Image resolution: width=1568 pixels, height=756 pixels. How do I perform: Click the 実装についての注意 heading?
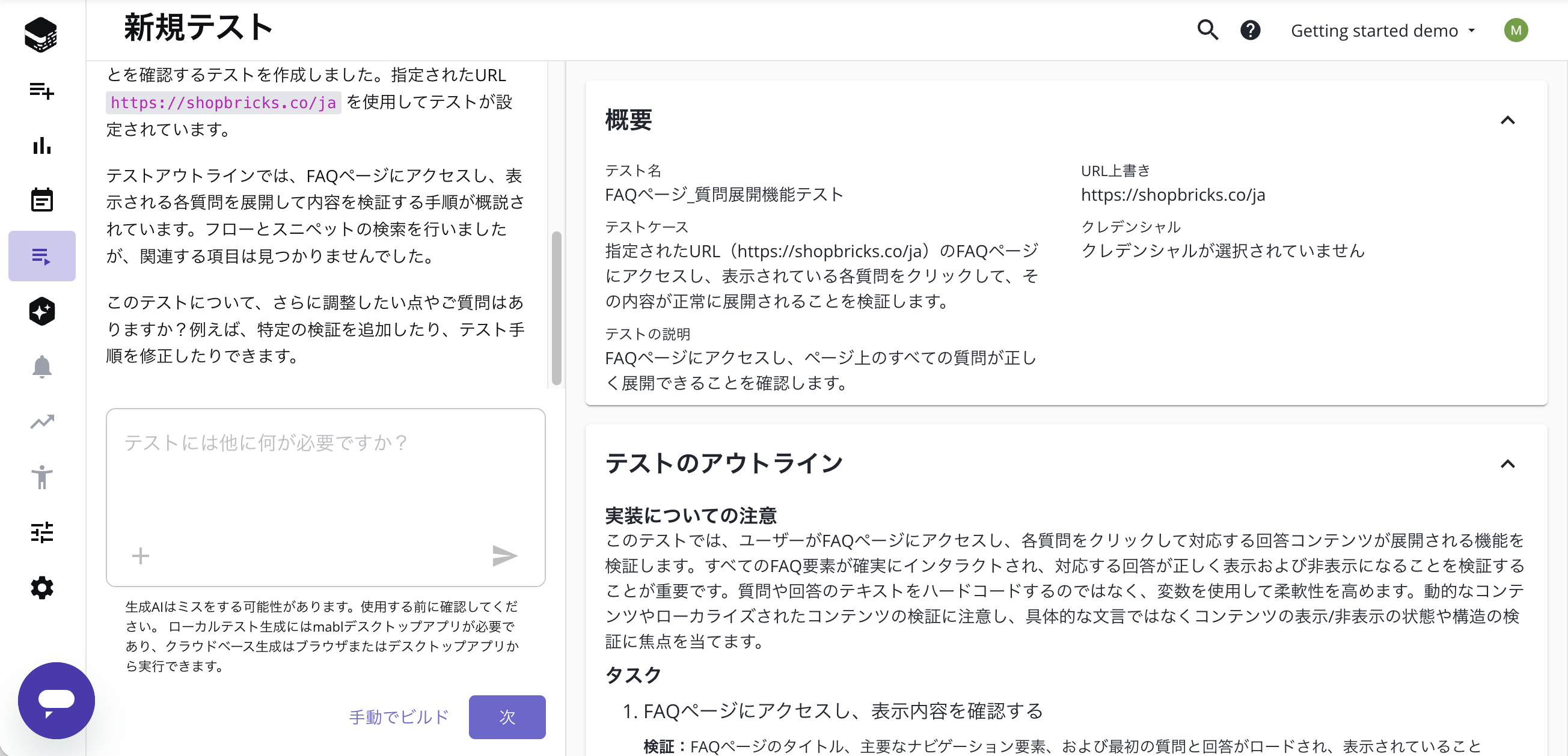coord(691,515)
